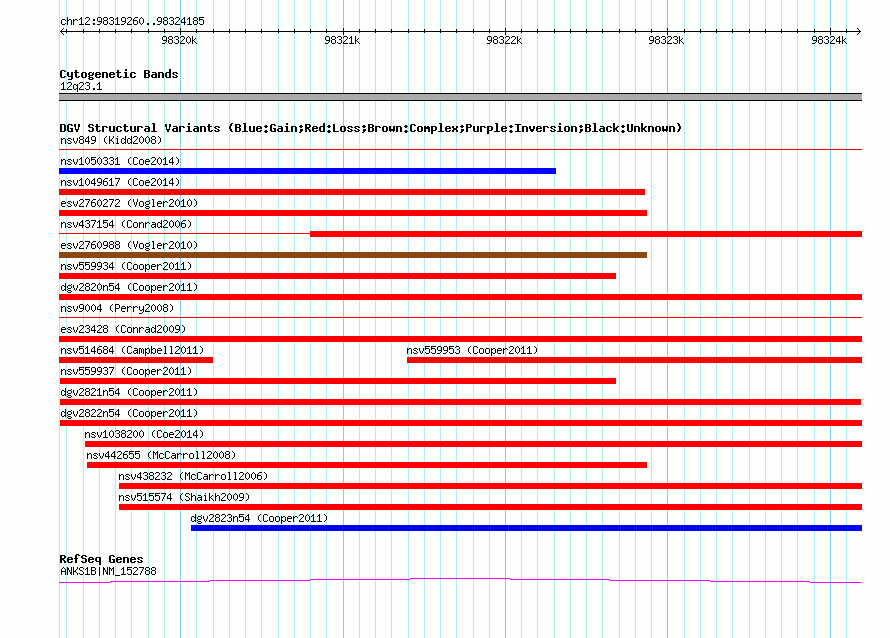This screenshot has height=638, width=890.
Task: Select nsv1038200 (Coe2014) label
Action: coord(144,434)
